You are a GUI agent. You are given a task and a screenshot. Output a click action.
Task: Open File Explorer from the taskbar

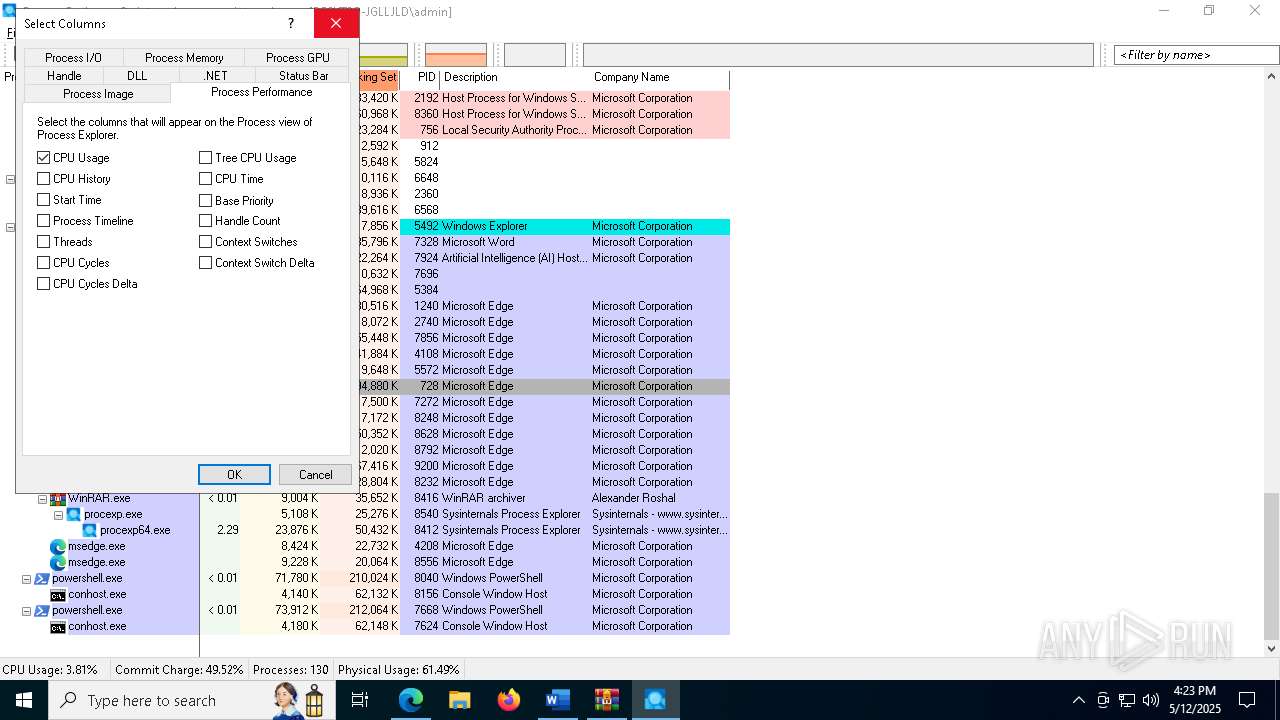pyautogui.click(x=459, y=700)
